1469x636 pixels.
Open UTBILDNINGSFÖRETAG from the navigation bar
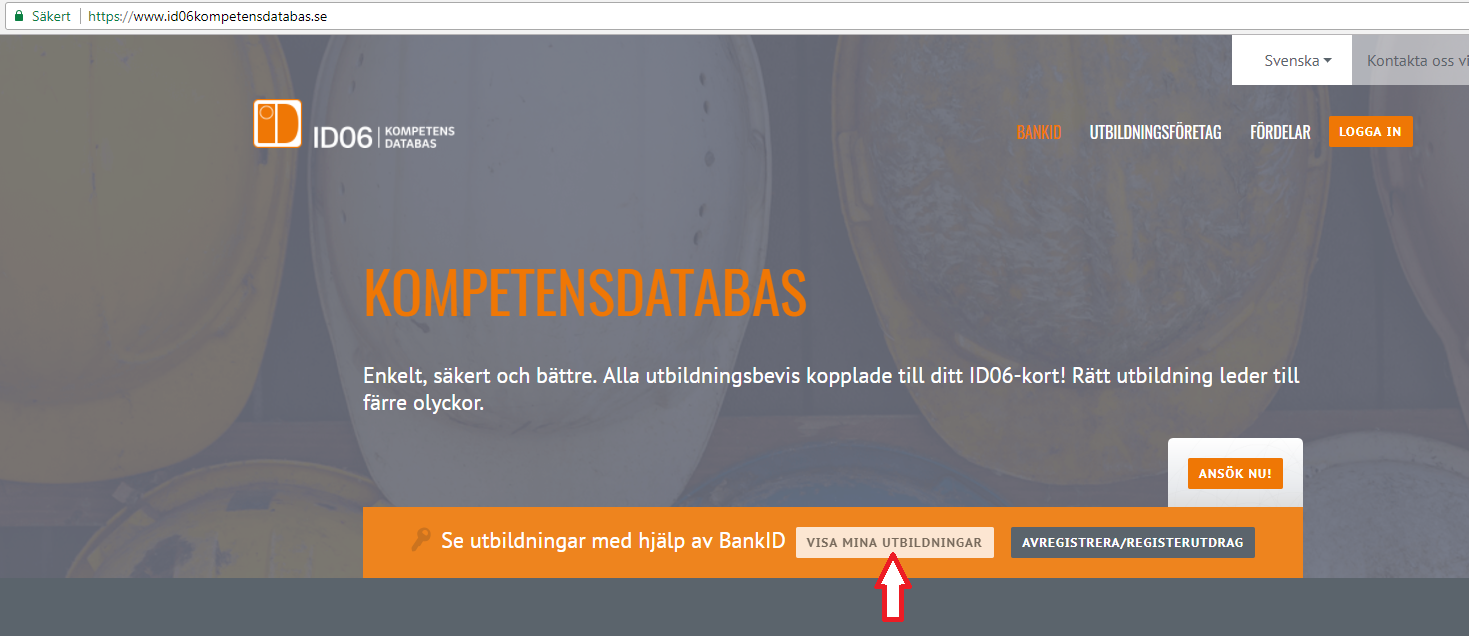(x=1155, y=130)
